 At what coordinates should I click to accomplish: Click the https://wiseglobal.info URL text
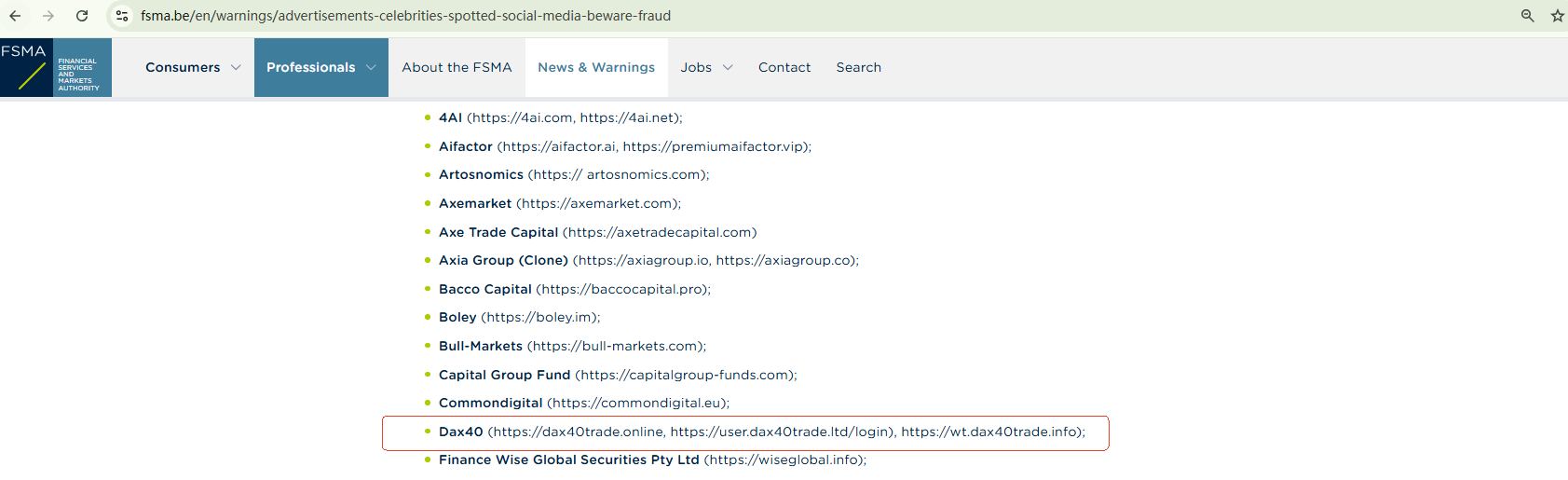pyautogui.click(x=784, y=459)
